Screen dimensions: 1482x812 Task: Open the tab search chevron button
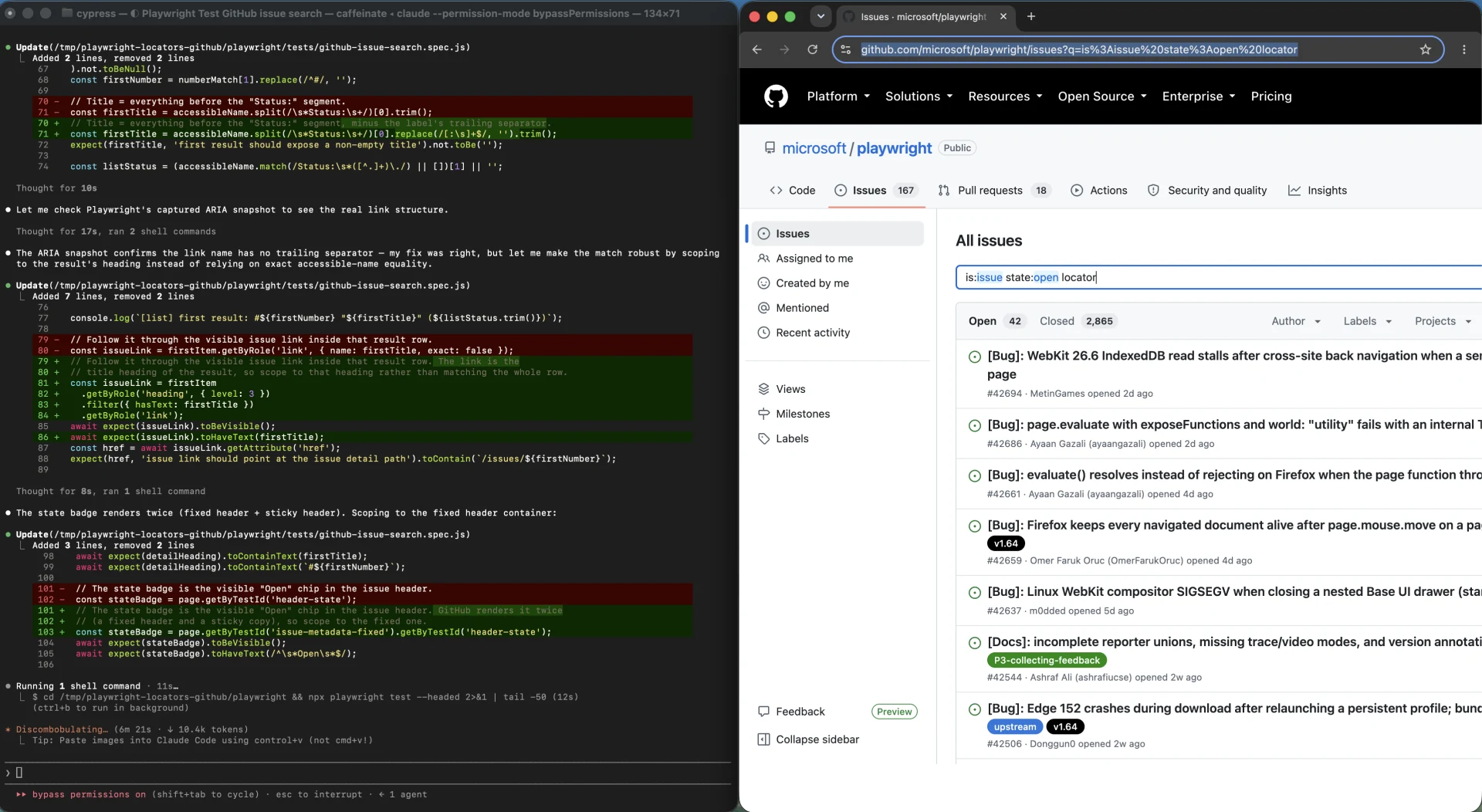pyautogui.click(x=821, y=16)
